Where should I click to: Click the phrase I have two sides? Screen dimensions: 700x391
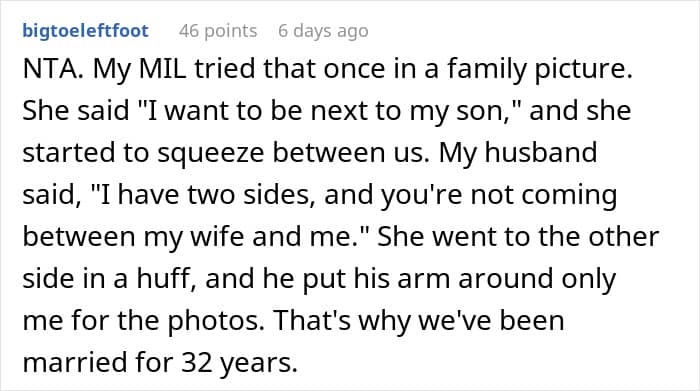tap(204, 195)
